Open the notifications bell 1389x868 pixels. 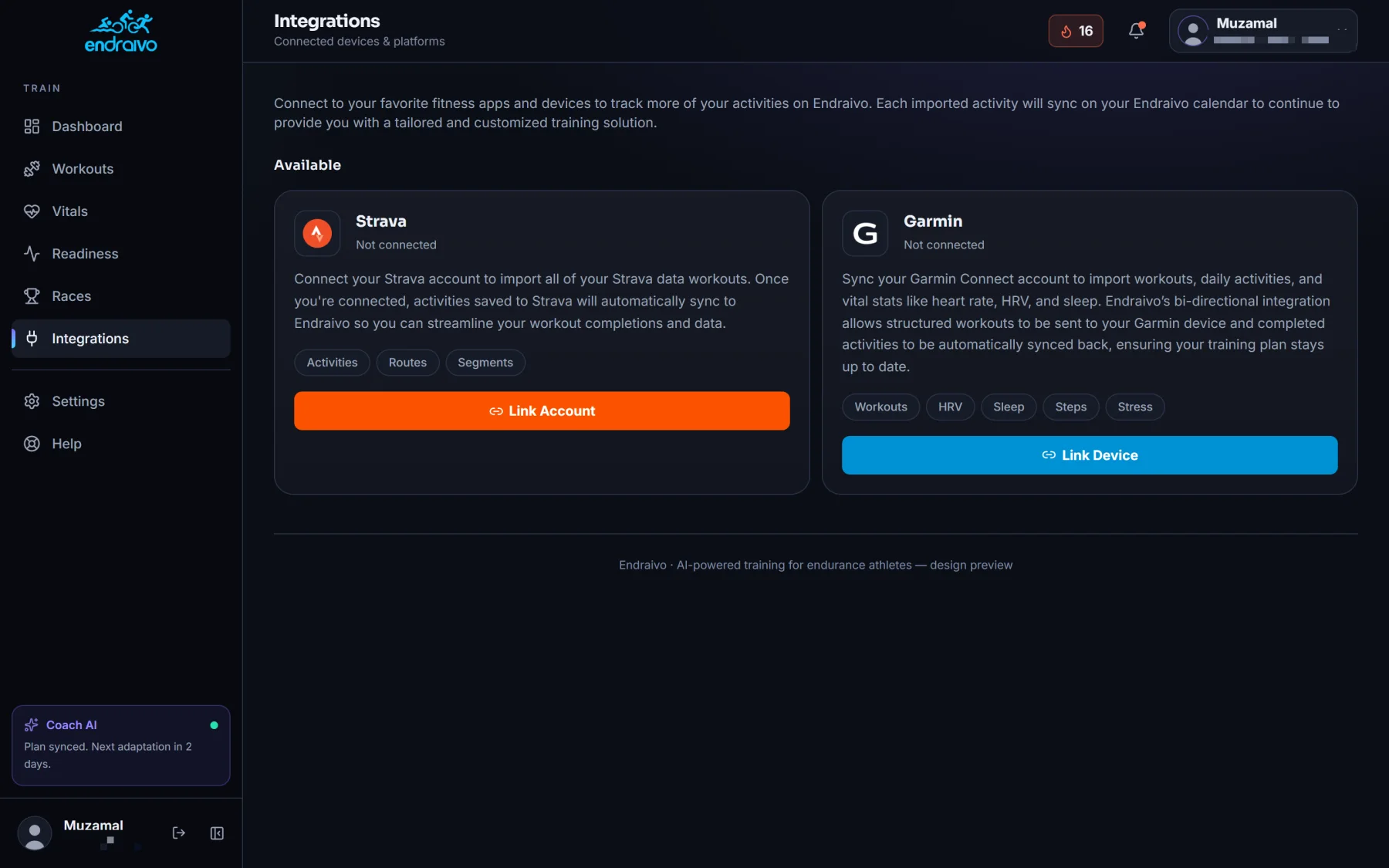(x=1136, y=31)
